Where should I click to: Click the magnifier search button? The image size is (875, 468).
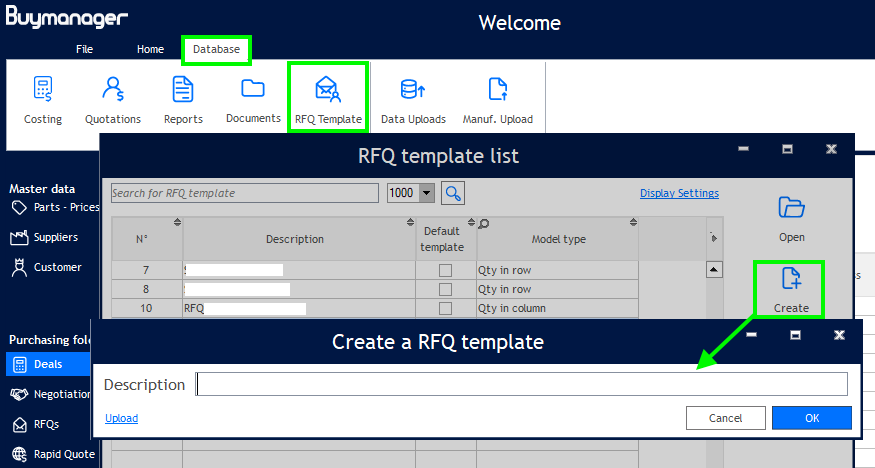453,193
